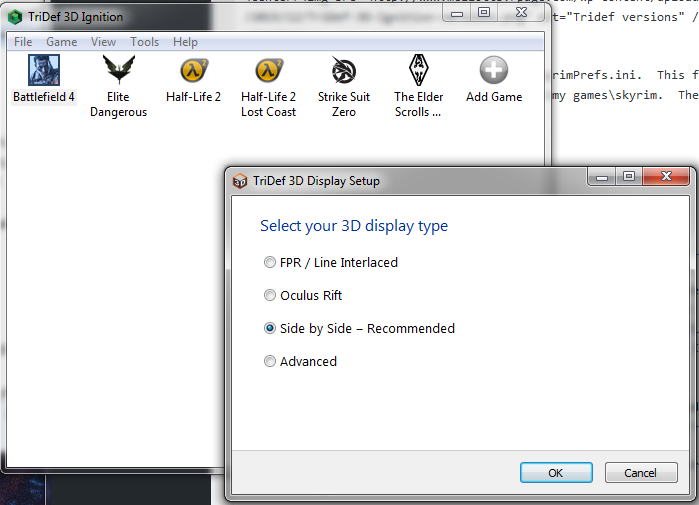
Task: Open the File menu in Ignition
Action: click(x=23, y=42)
